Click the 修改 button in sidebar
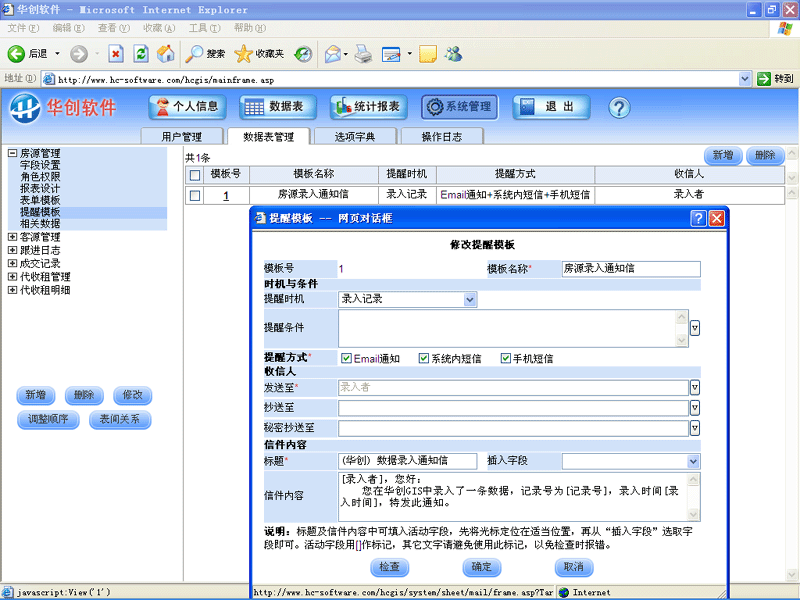800x600 pixels. point(133,395)
